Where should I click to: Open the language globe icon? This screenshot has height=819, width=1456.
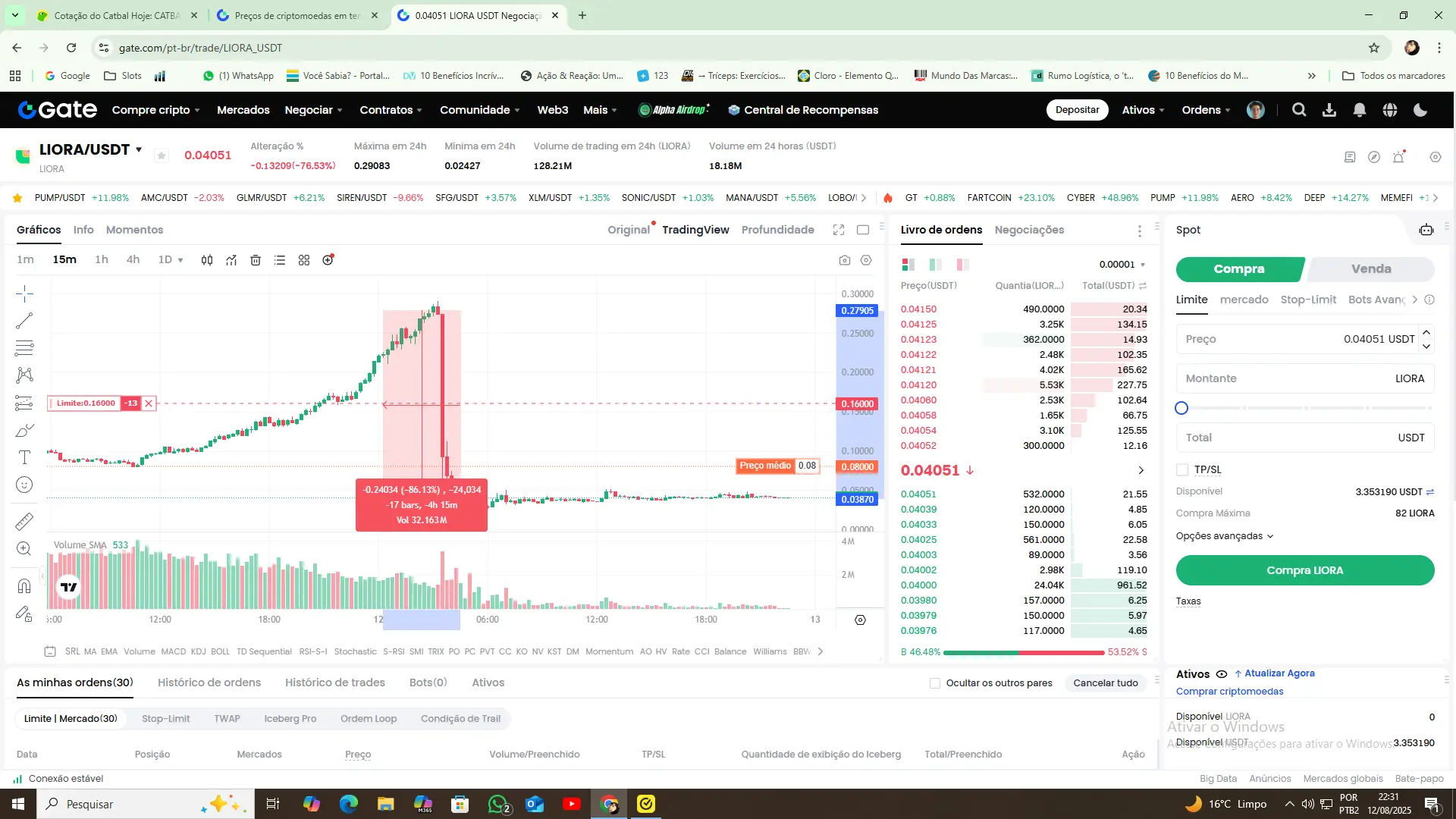tap(1390, 110)
